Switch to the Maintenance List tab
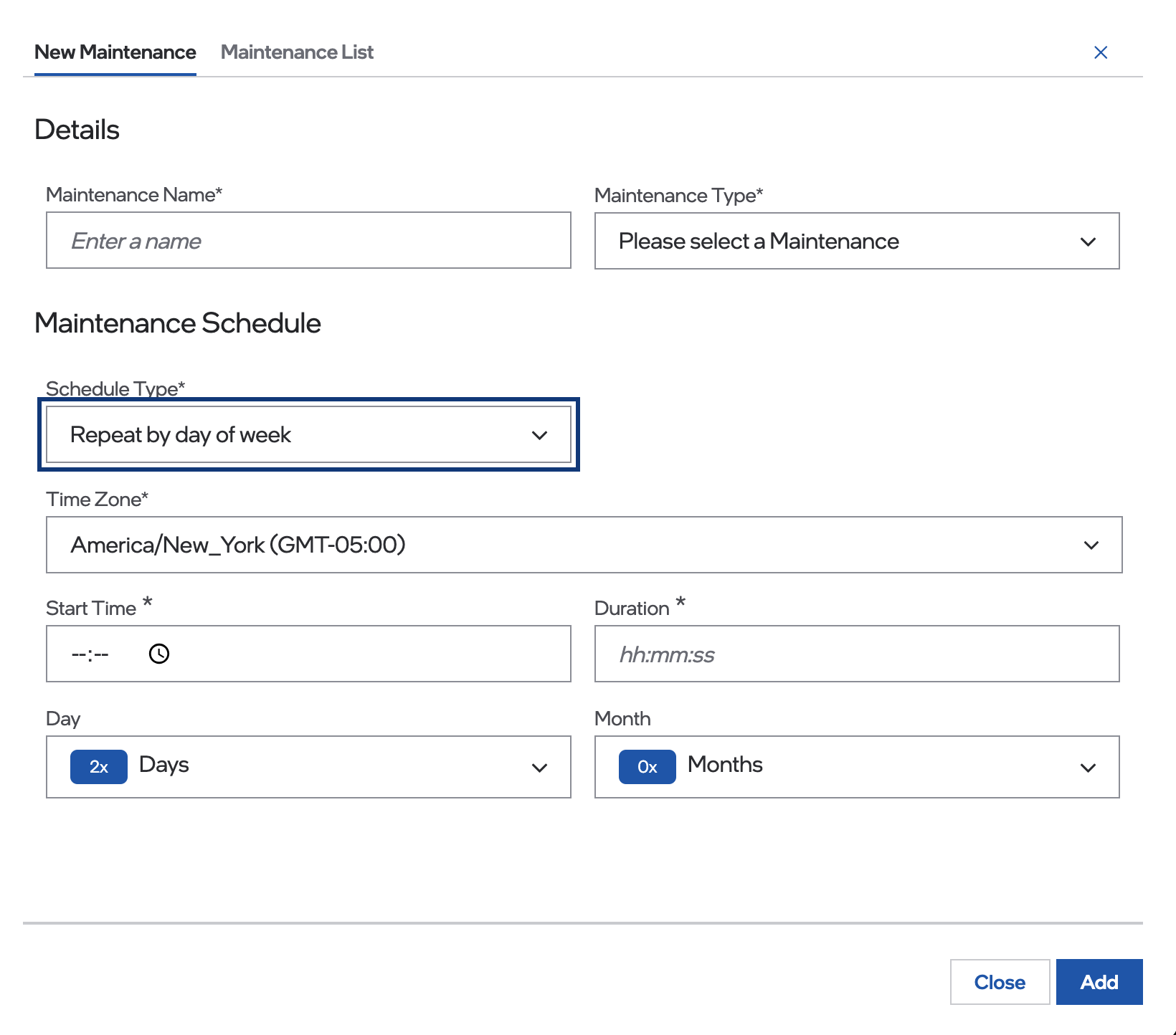Viewport: 1176px width, 1035px height. pyautogui.click(x=297, y=52)
